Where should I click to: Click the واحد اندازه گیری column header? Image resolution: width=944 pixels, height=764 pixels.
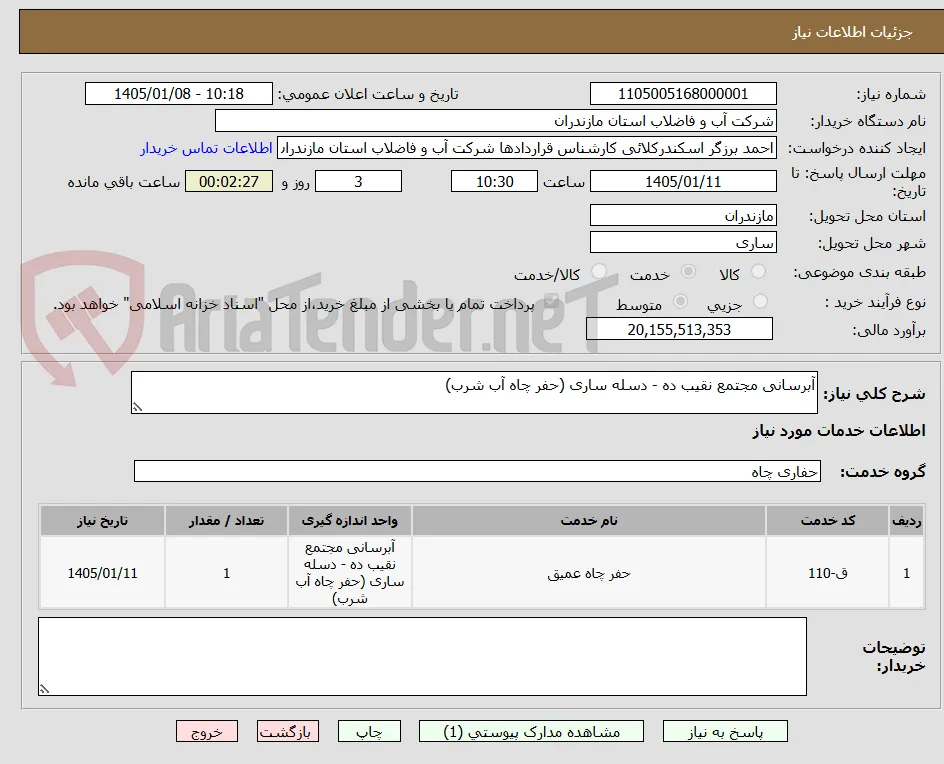350,521
